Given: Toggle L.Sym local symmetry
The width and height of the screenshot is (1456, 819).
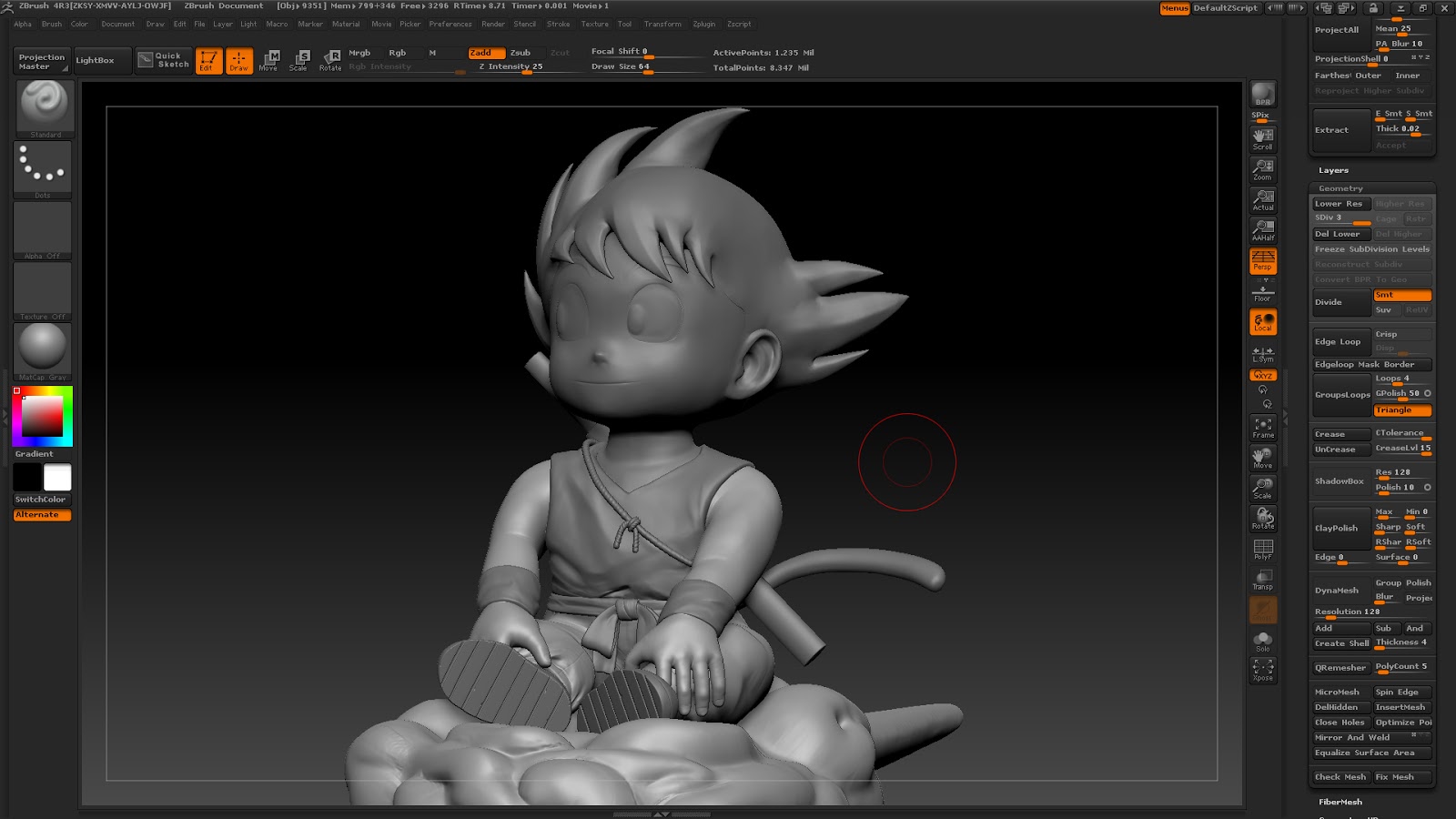Looking at the screenshot, I should click(1263, 353).
